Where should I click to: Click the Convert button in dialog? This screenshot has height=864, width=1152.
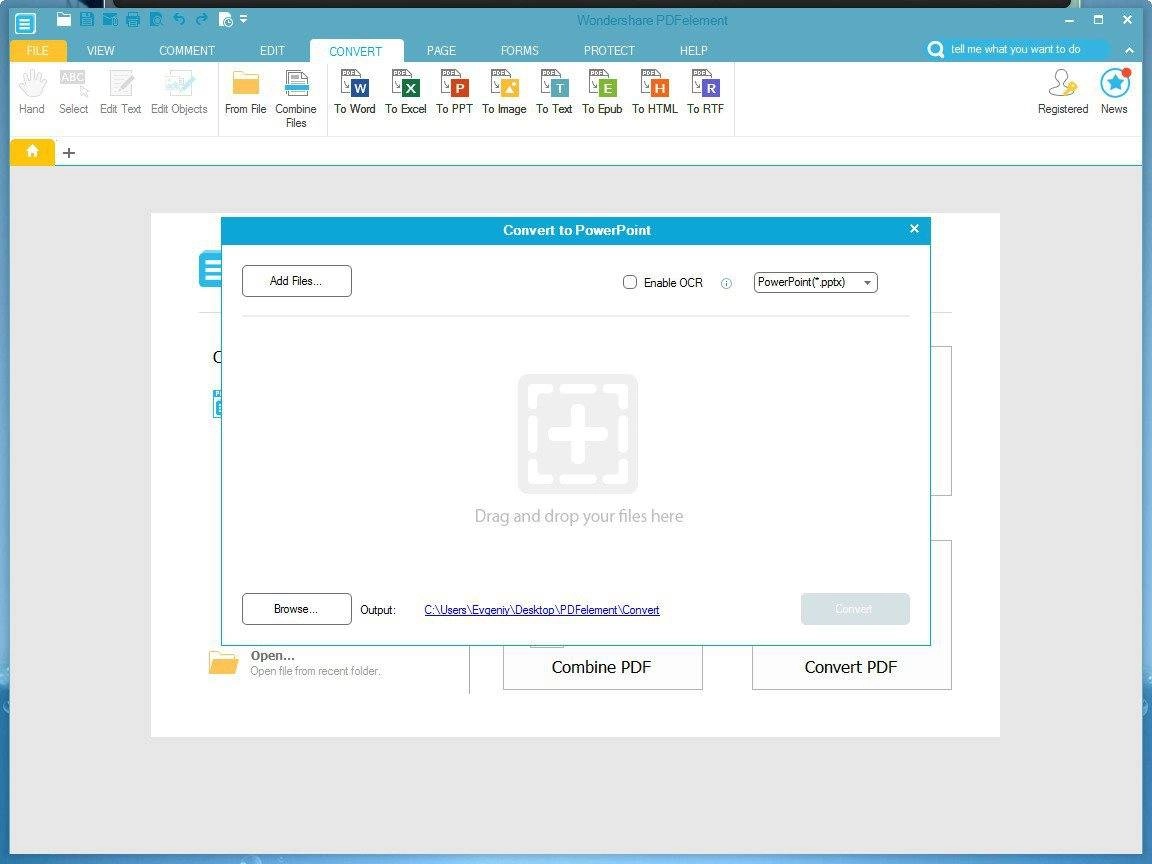(x=855, y=609)
